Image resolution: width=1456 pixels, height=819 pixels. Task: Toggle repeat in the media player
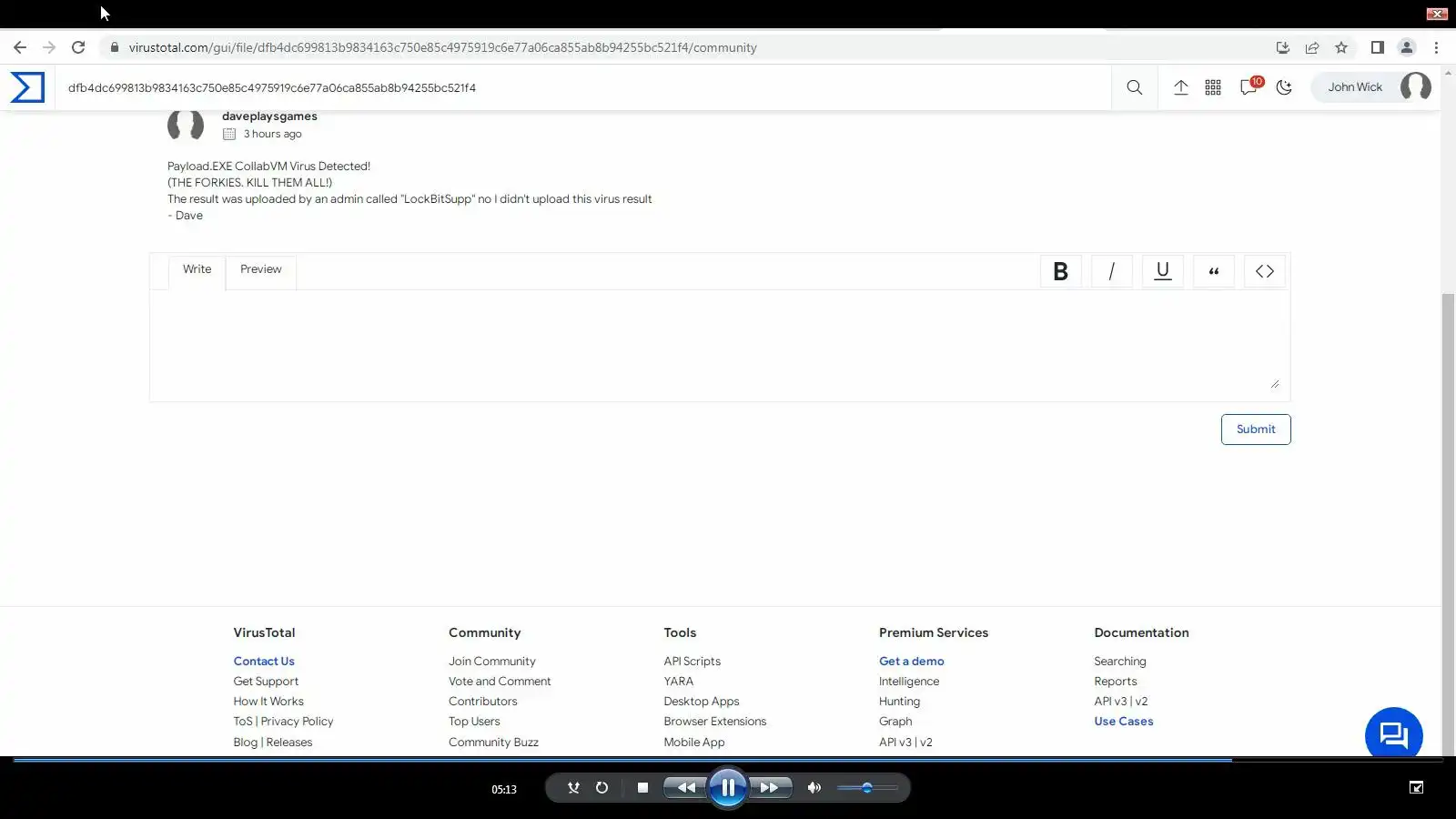click(602, 788)
